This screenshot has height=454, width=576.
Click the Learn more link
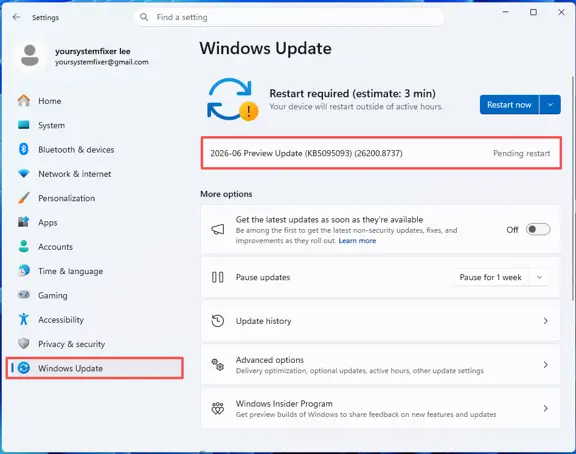coord(357,241)
